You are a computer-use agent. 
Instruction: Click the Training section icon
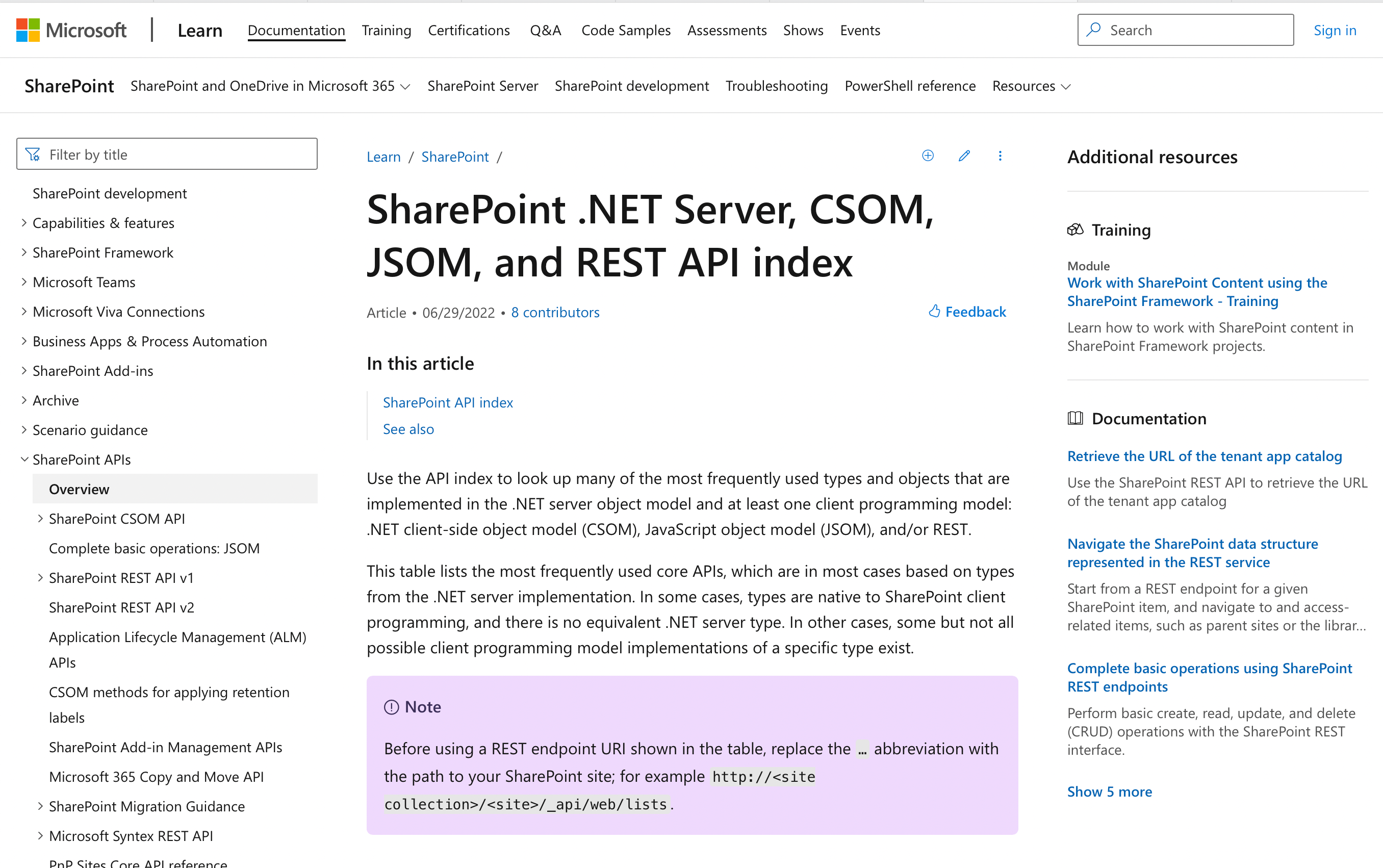1075,229
